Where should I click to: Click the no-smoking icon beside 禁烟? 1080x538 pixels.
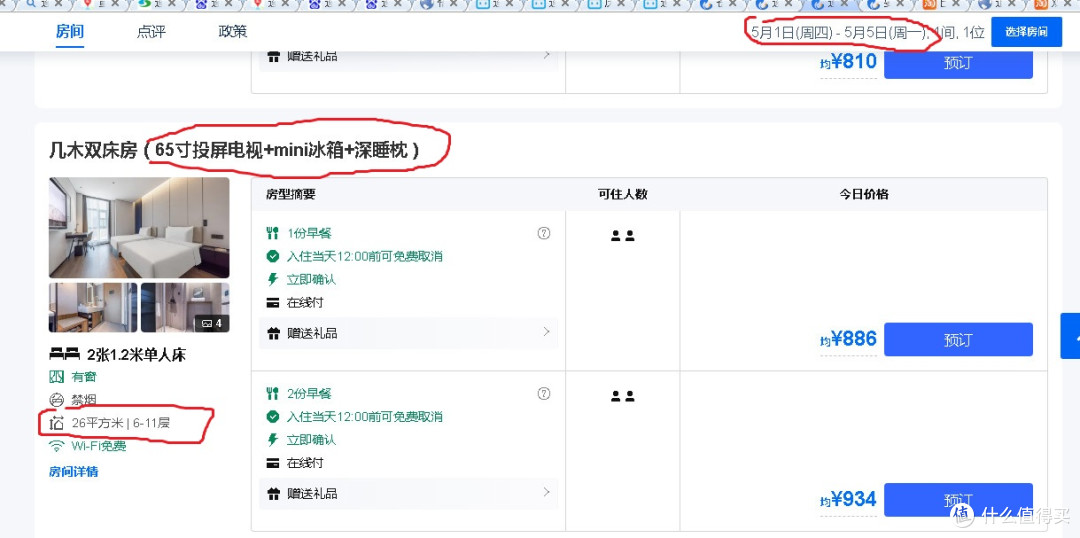click(x=56, y=400)
